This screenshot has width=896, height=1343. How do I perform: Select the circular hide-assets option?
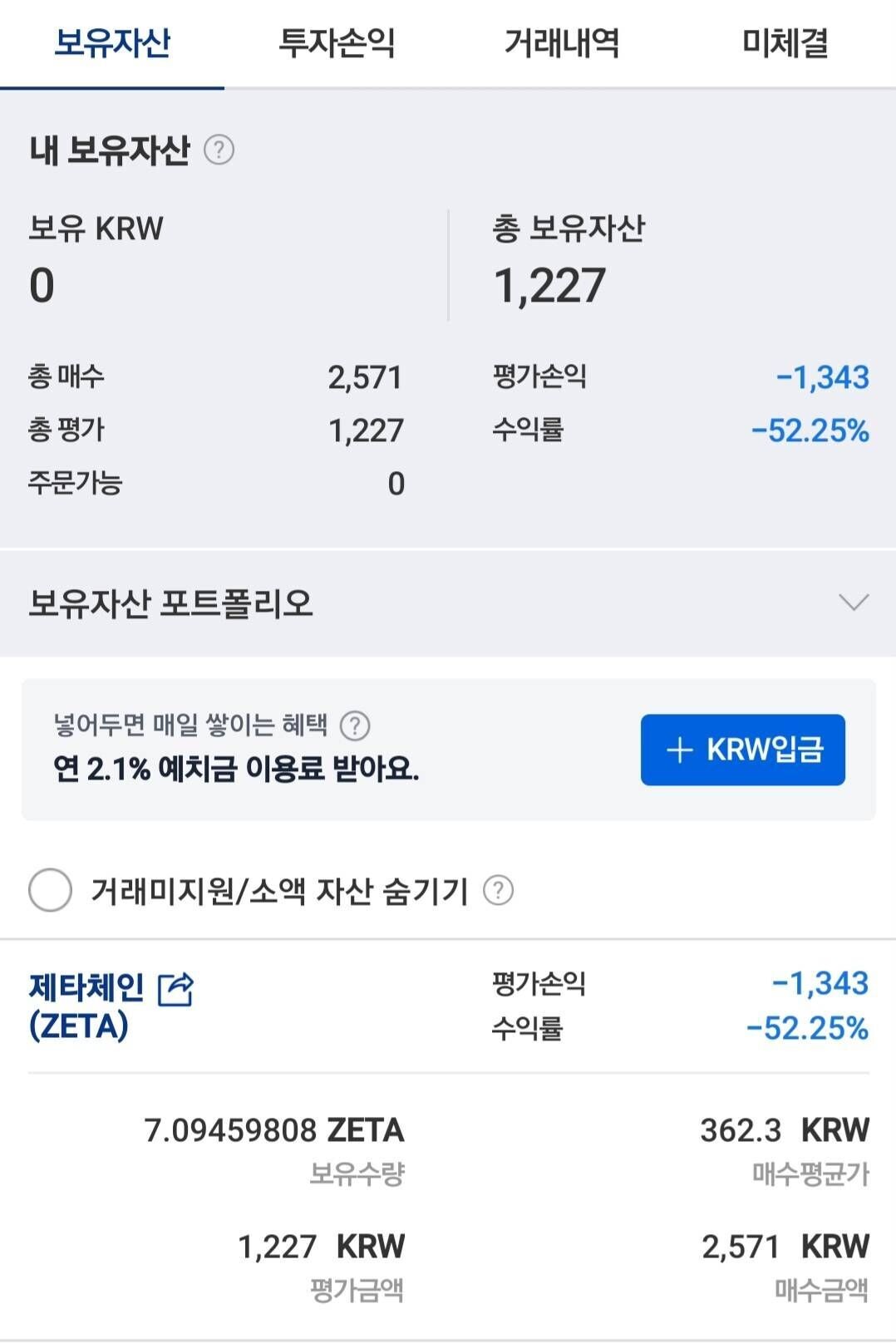[x=50, y=891]
